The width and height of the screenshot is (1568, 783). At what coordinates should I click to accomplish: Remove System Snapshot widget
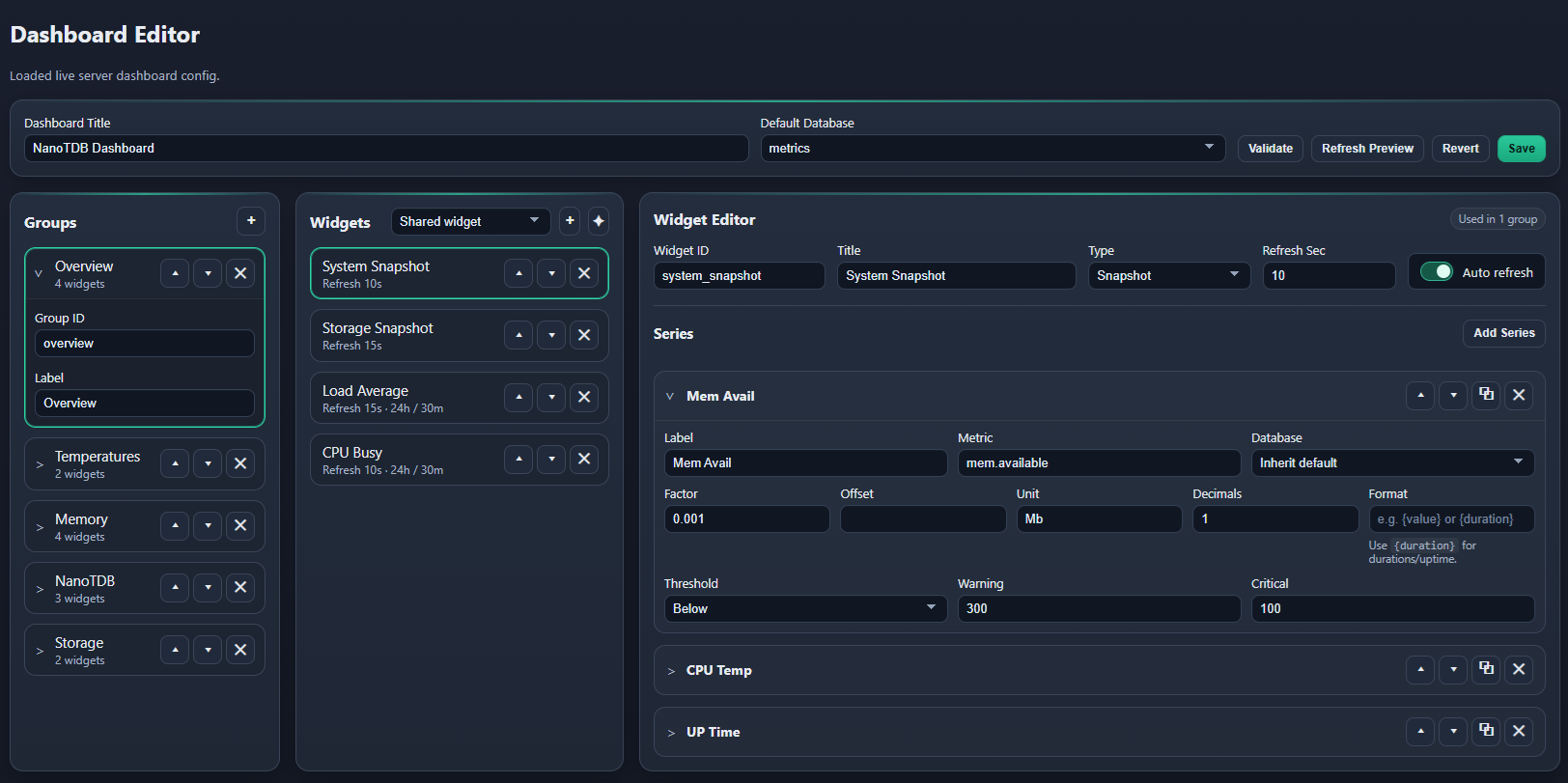pyautogui.click(x=584, y=273)
